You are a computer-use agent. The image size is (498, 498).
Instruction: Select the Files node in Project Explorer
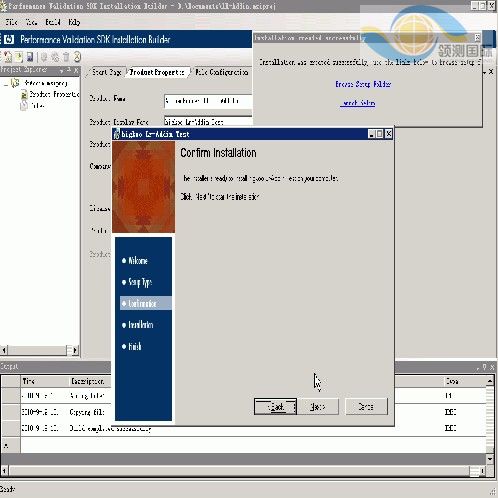pos(37,106)
